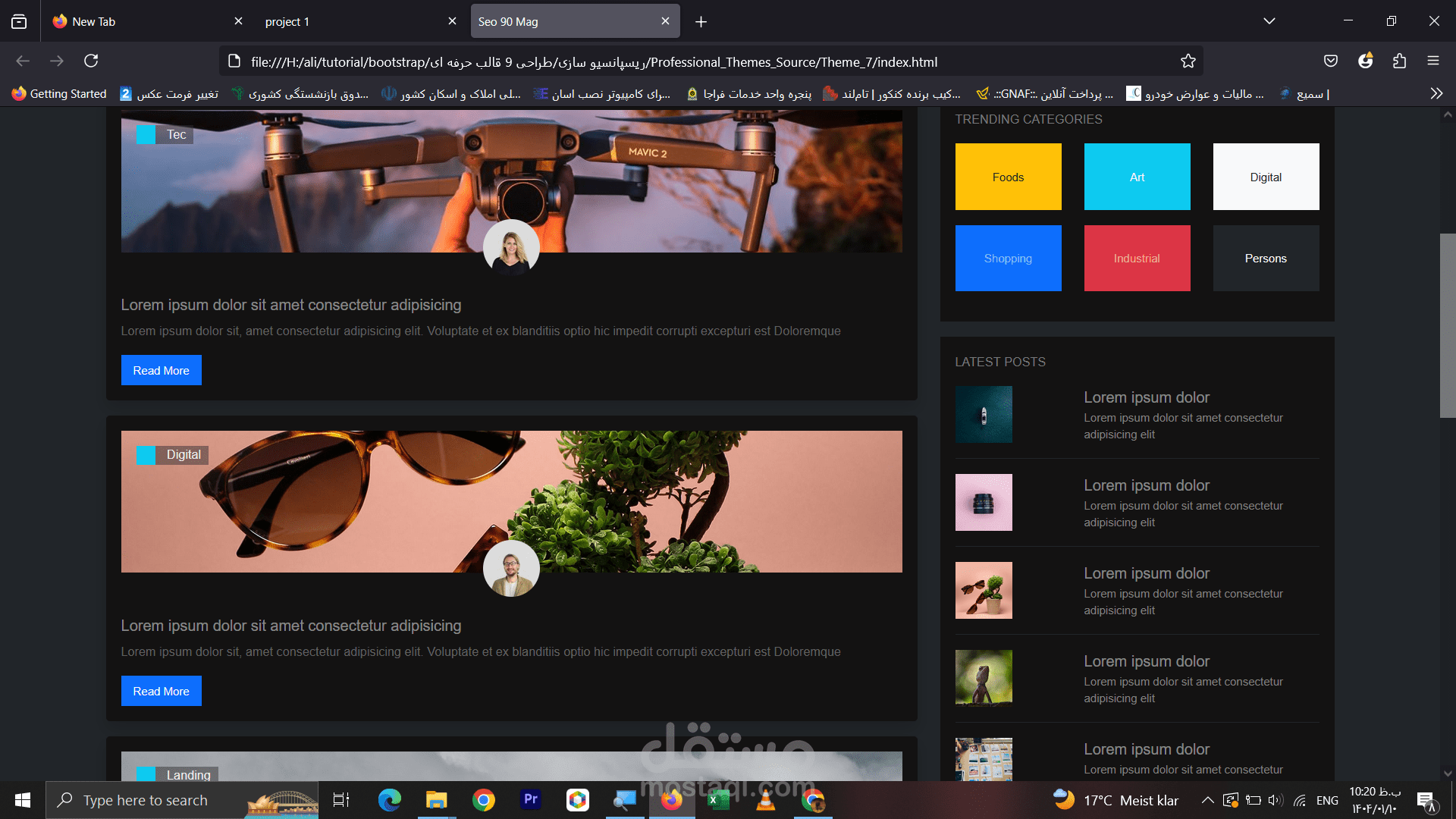Viewport: 1456px width, 819px height.
Task: Open the pink camera lens post thumbnail
Action: click(x=984, y=502)
